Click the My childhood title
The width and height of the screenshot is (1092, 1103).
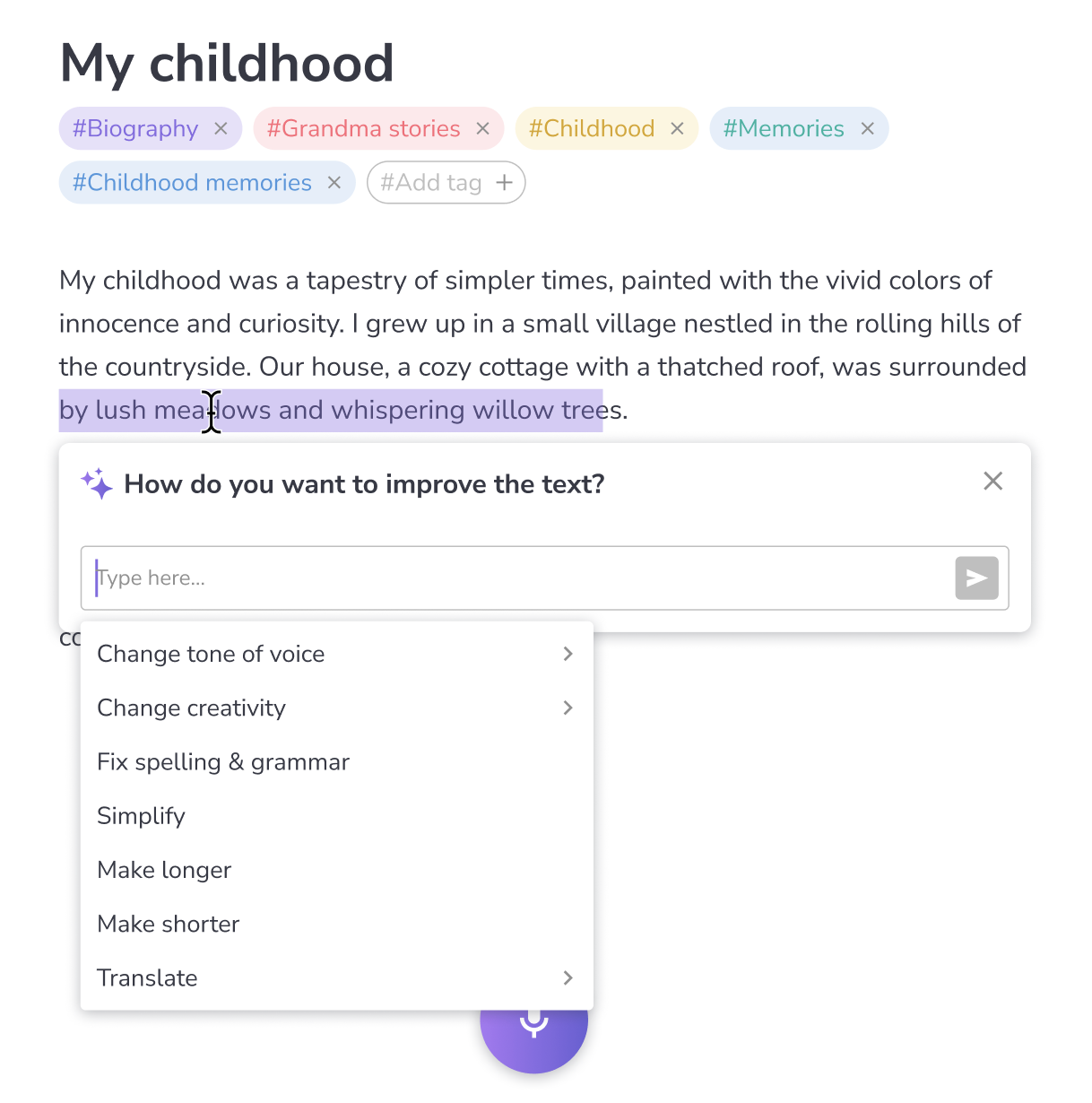[227, 64]
